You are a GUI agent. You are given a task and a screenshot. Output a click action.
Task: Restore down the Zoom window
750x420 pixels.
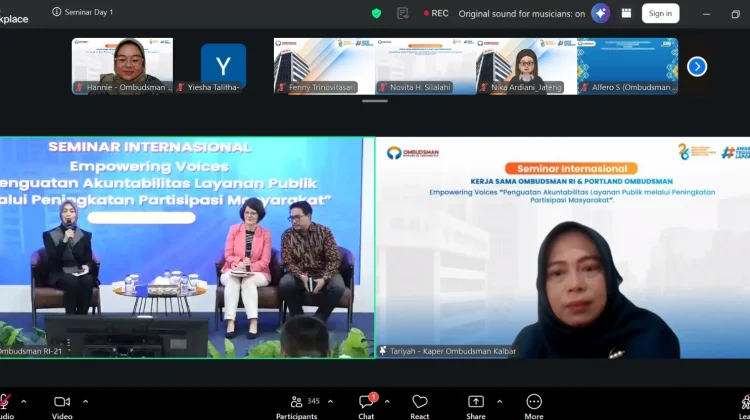click(x=736, y=14)
